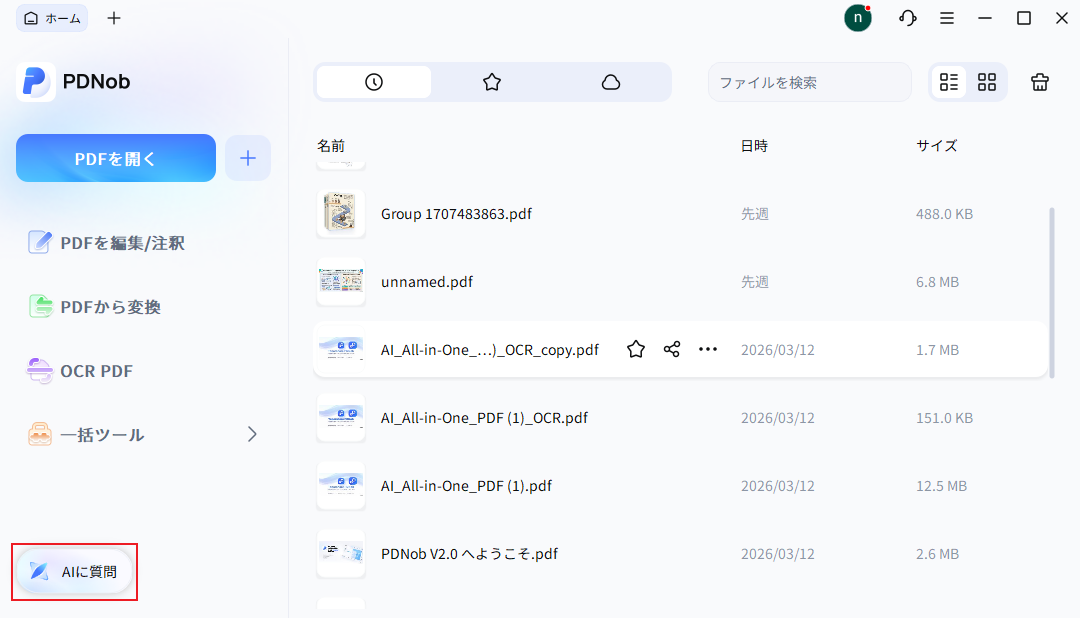This screenshot has height=618, width=1080.
Task: Open the trash bin for deleted files
Action: (x=1039, y=82)
